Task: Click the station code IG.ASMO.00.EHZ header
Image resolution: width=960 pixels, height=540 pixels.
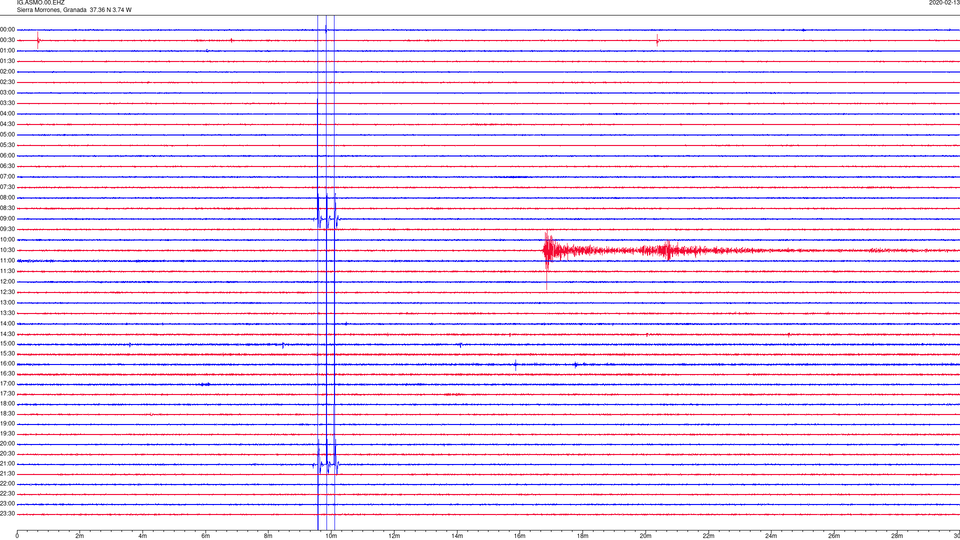Action: point(40,2)
